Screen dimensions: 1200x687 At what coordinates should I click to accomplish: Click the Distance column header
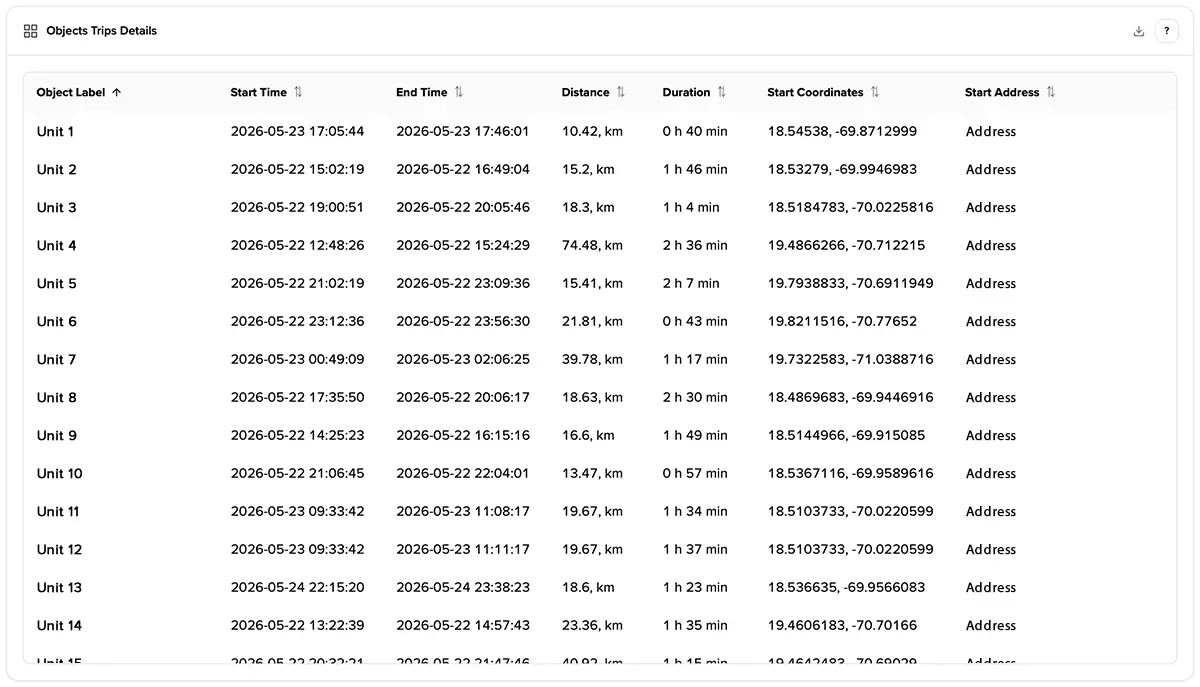tap(586, 92)
